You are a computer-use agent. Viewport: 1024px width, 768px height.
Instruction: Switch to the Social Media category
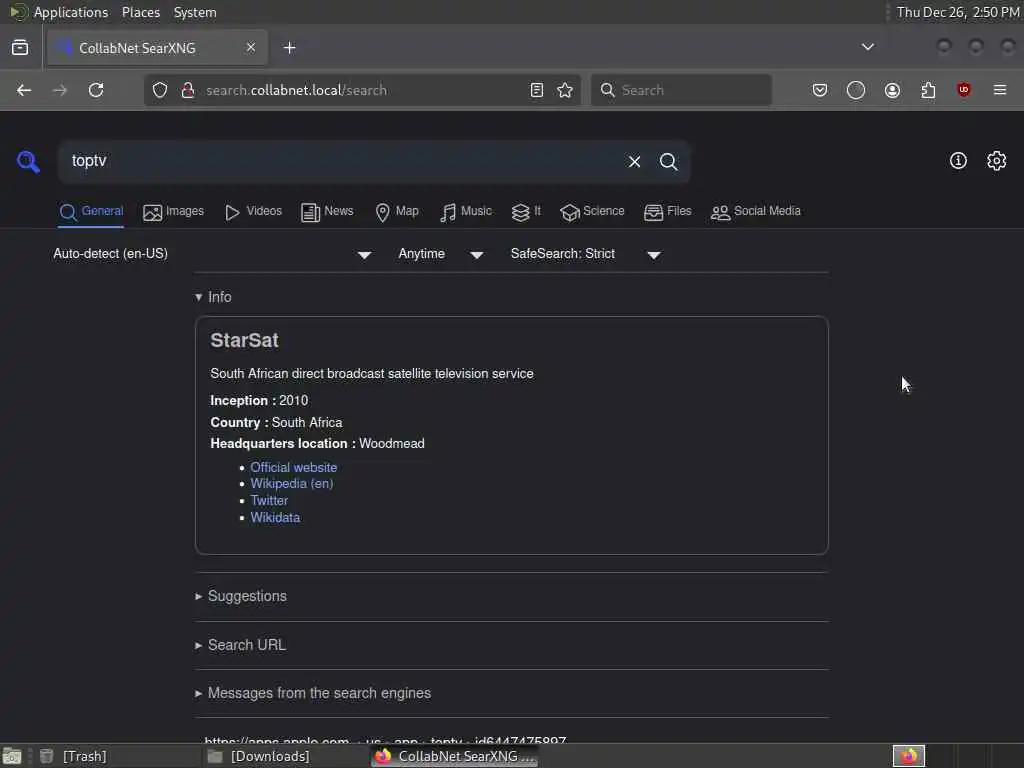(756, 212)
